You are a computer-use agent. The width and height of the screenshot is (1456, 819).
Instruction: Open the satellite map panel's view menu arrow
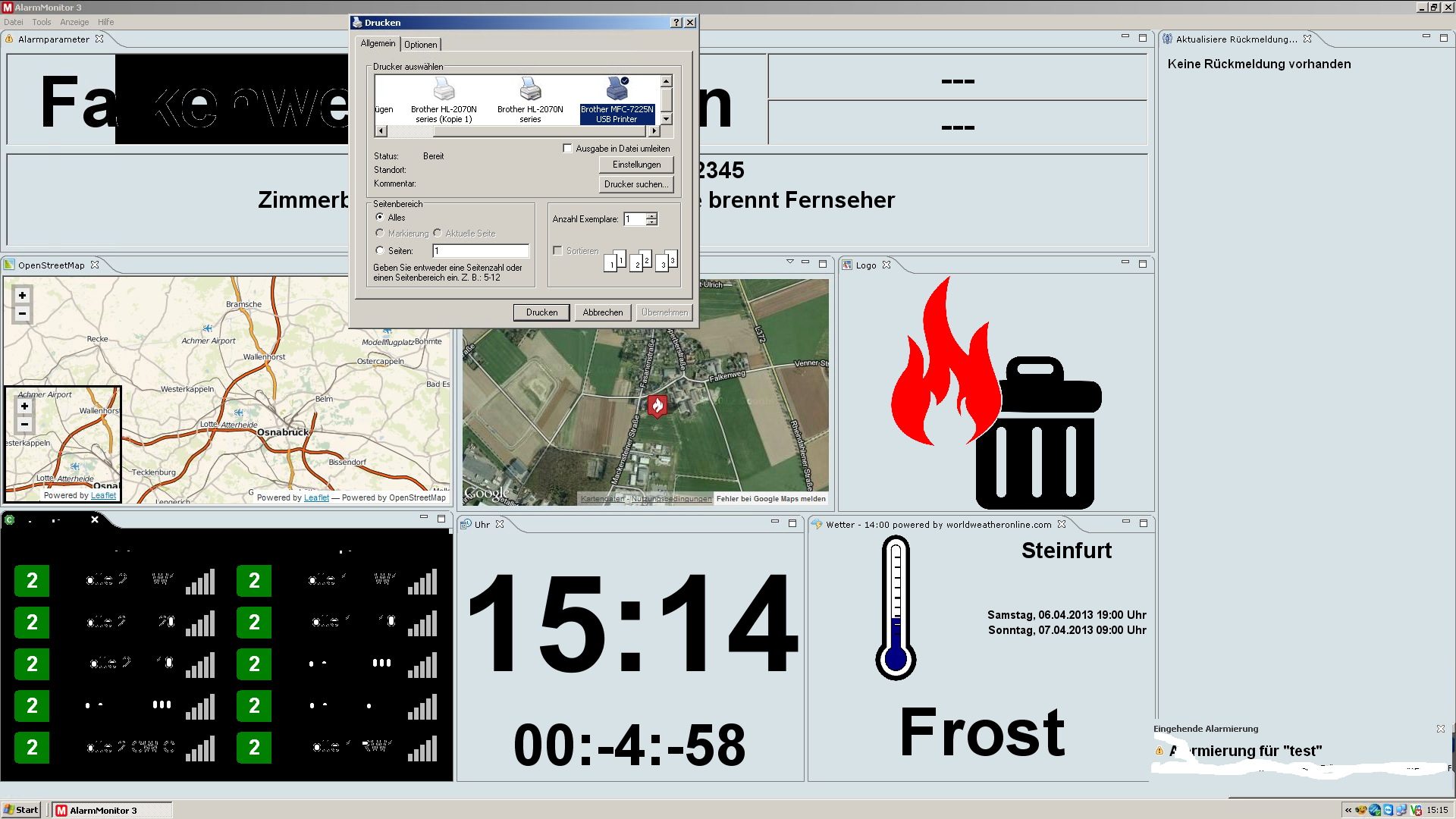click(789, 262)
